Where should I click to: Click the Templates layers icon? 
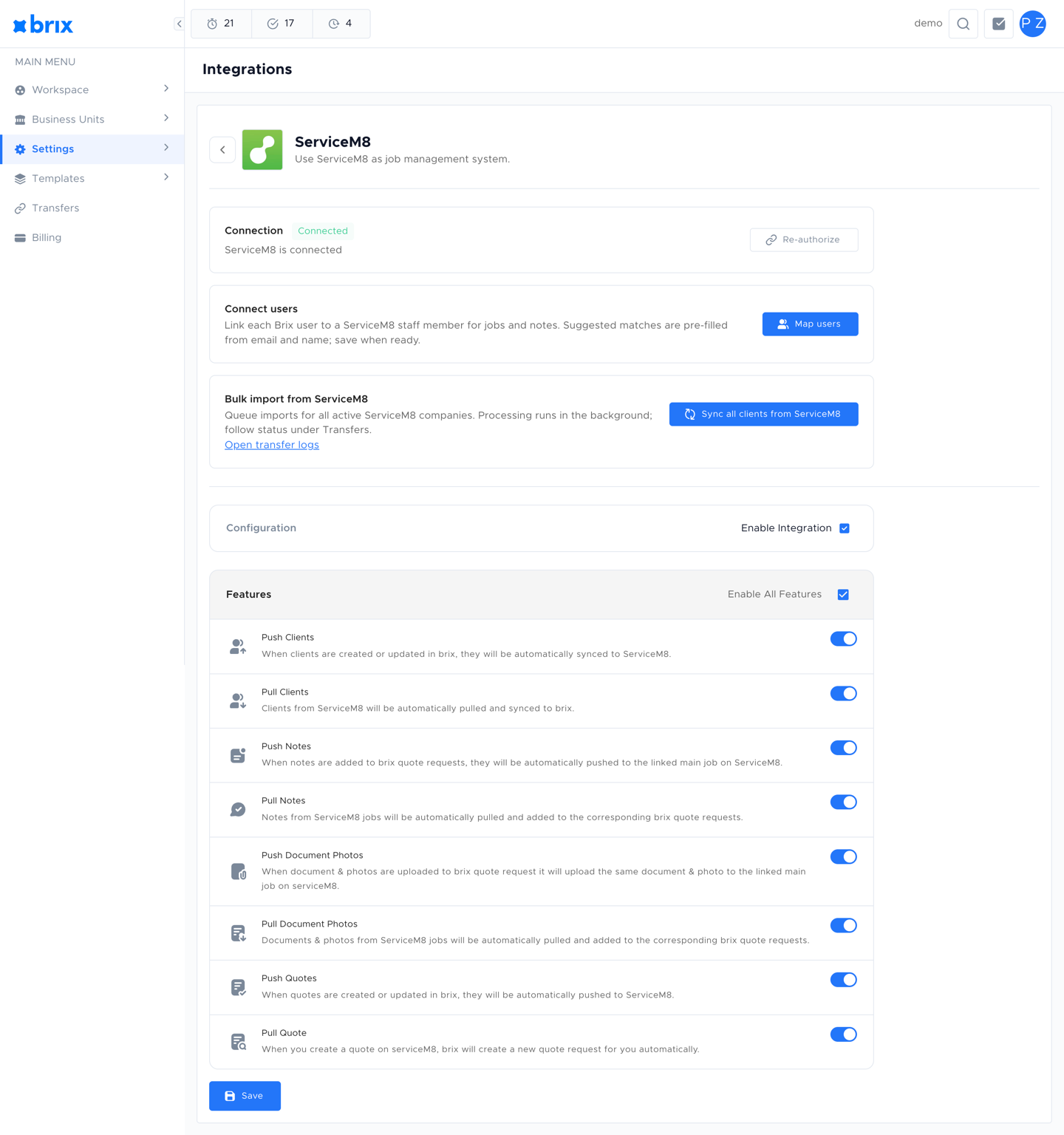coord(20,179)
